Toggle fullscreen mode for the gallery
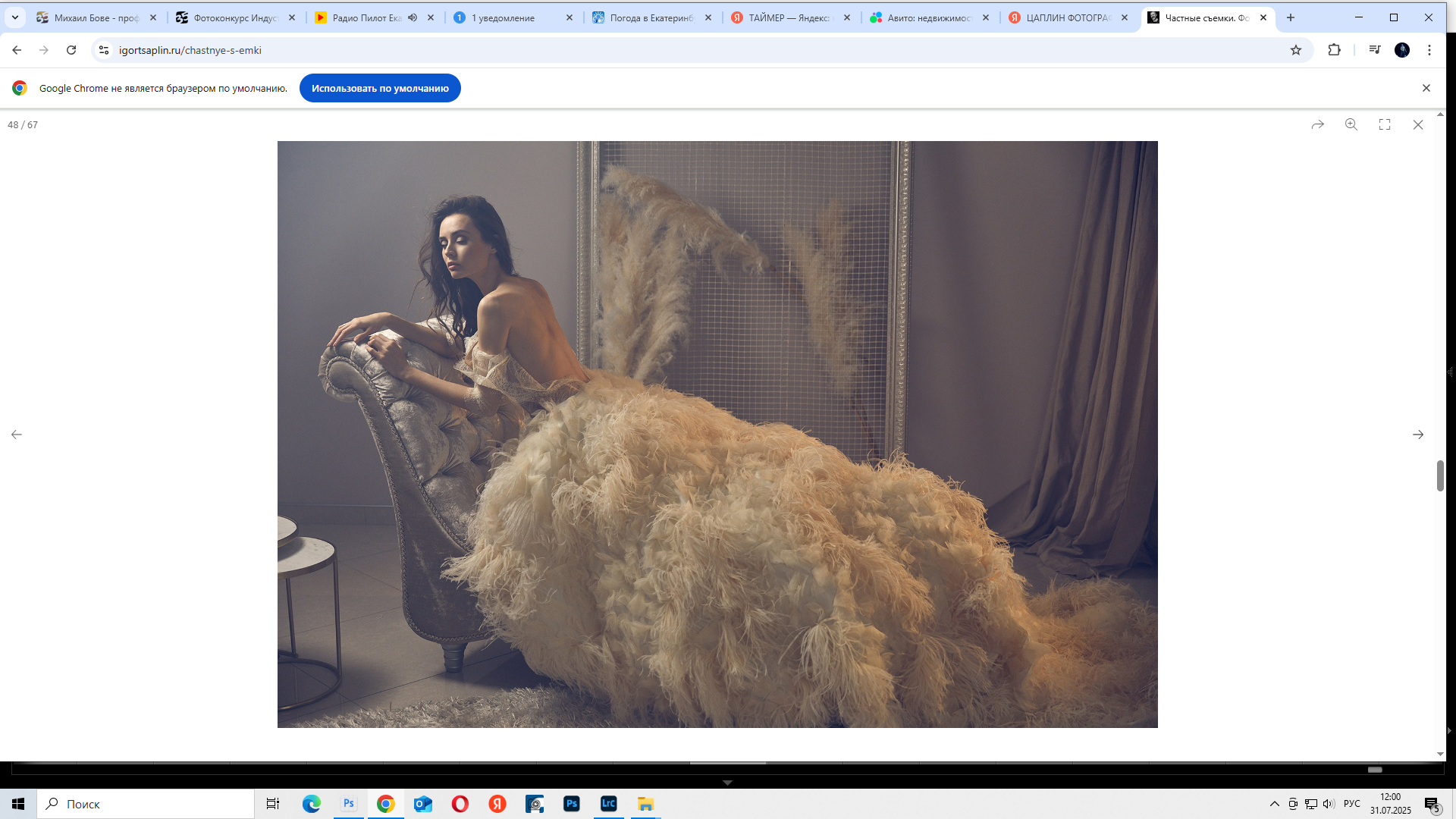The image size is (1456, 819). click(1385, 124)
